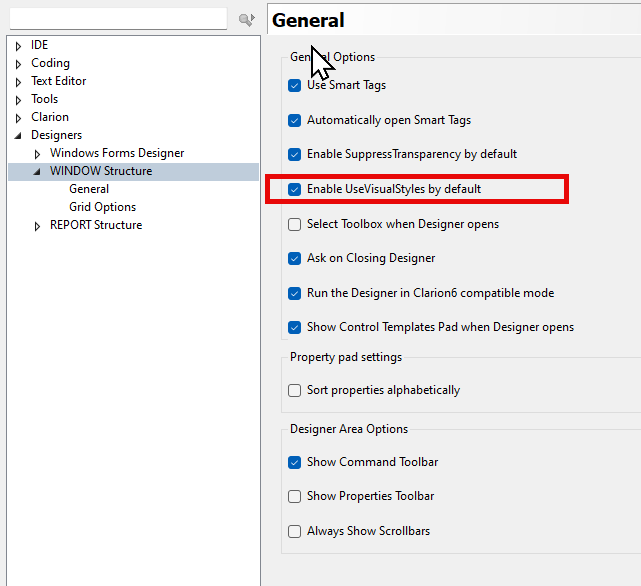The image size is (641, 586).
Task: Expand the Windows Forms Designer node
Action: click(x=38, y=154)
